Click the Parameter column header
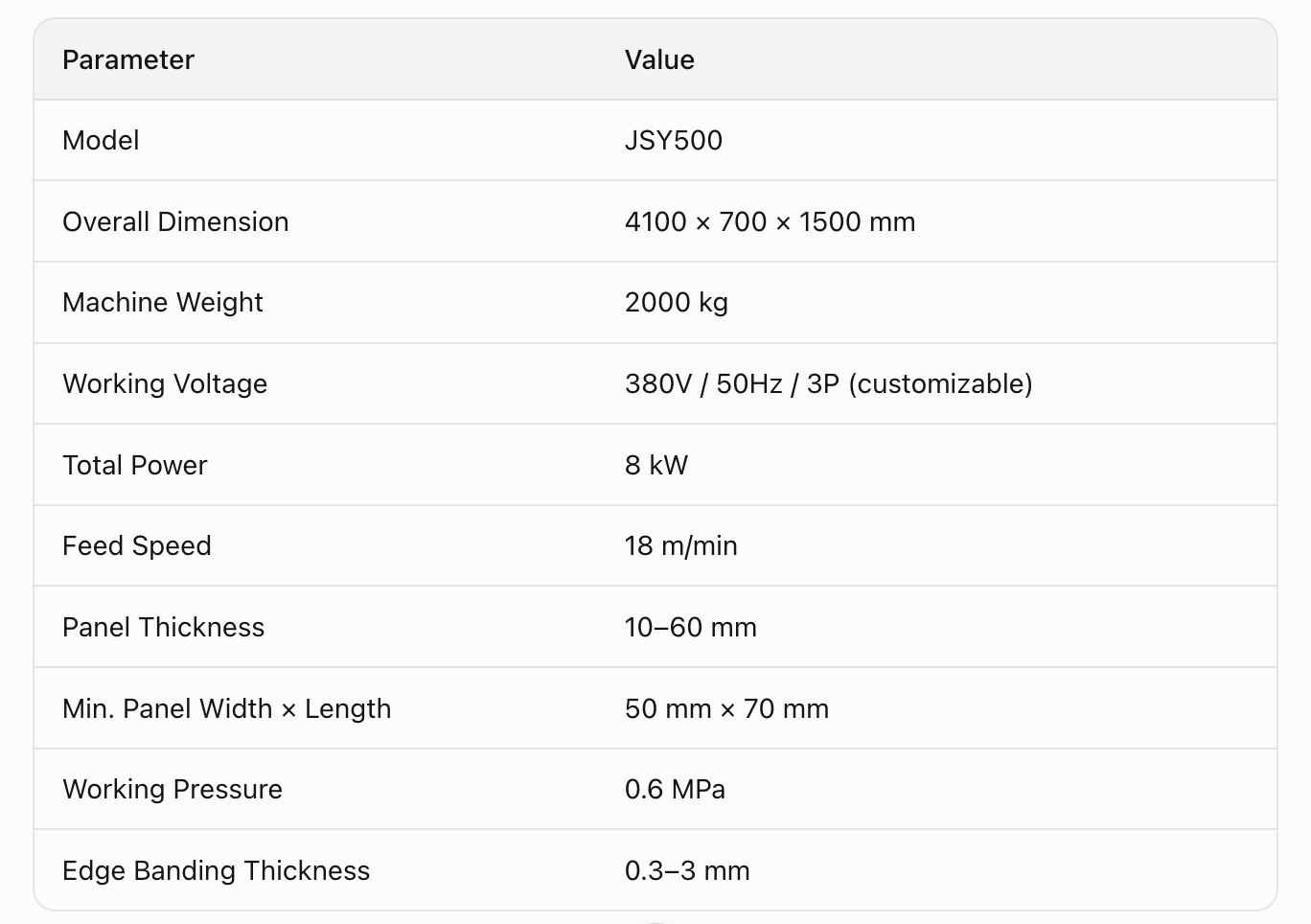Viewport: 1311px width, 924px height. point(128,59)
